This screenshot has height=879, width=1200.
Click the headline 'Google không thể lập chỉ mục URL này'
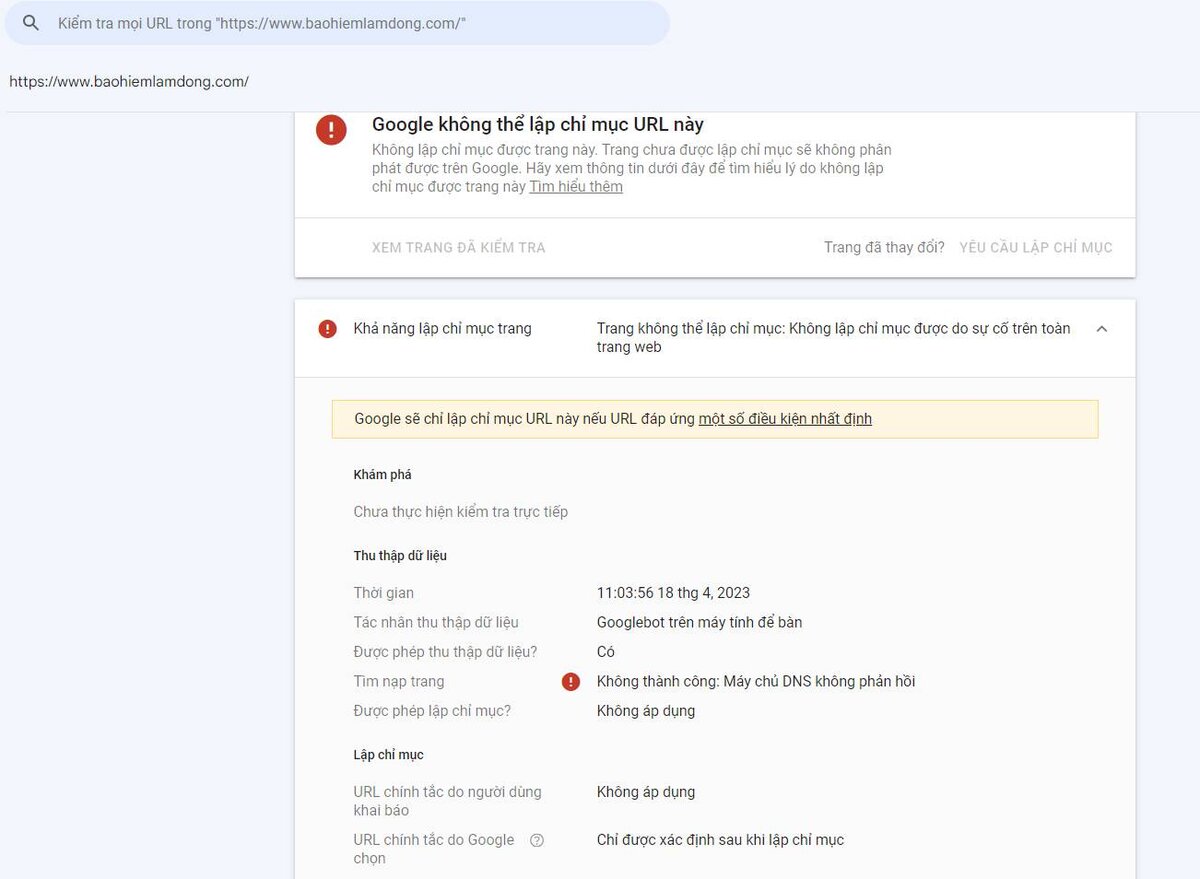[538, 125]
